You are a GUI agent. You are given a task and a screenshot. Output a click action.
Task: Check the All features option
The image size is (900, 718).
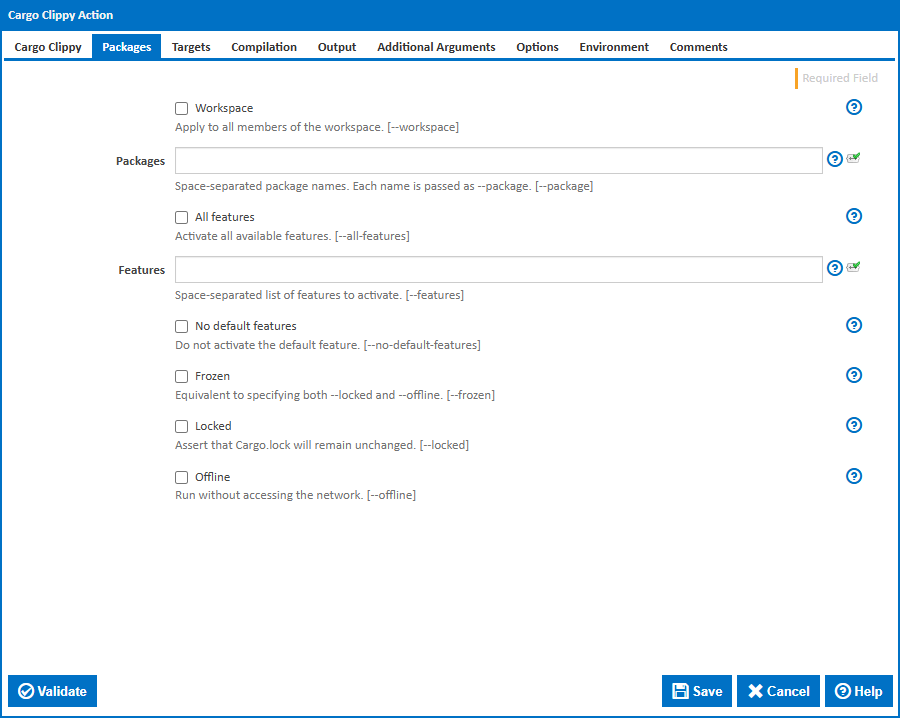[x=181, y=217]
